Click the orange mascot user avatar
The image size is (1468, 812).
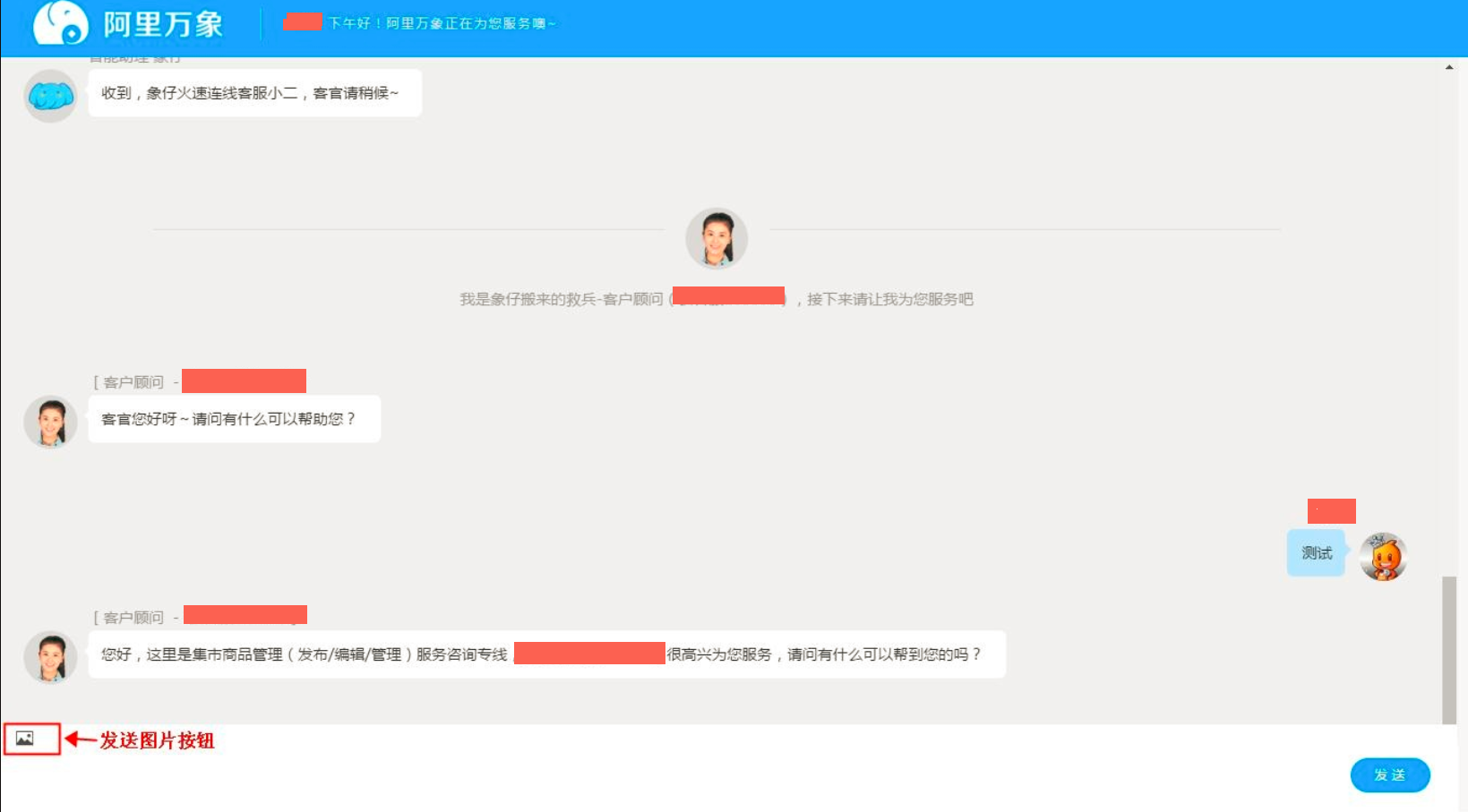(x=1383, y=557)
